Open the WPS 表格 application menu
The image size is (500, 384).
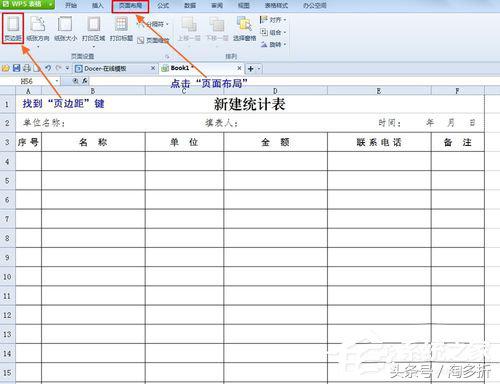(x=27, y=4)
